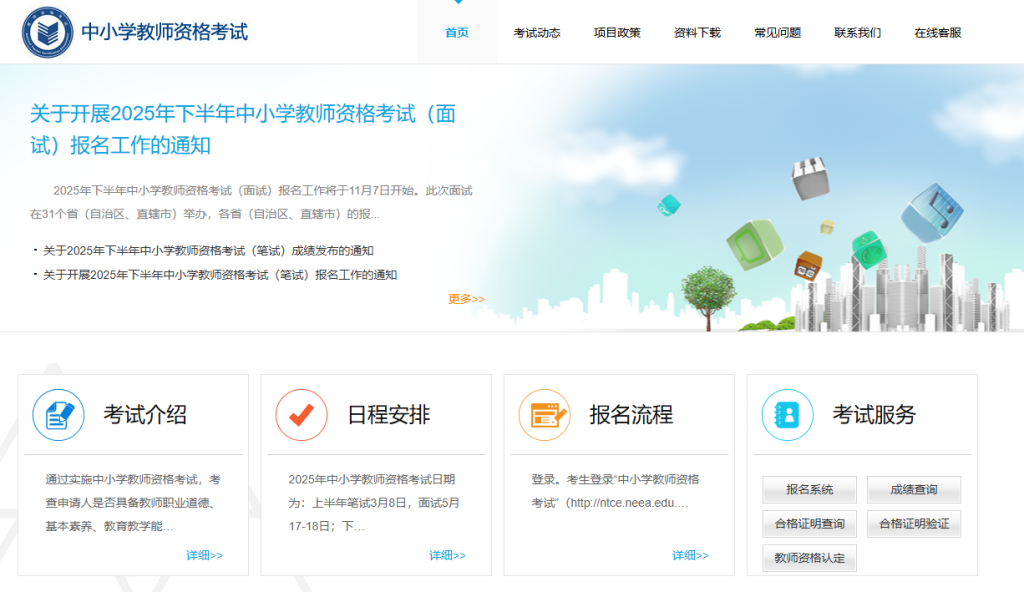
Task: Click the 成绩查询 button
Action: pyautogui.click(x=913, y=489)
